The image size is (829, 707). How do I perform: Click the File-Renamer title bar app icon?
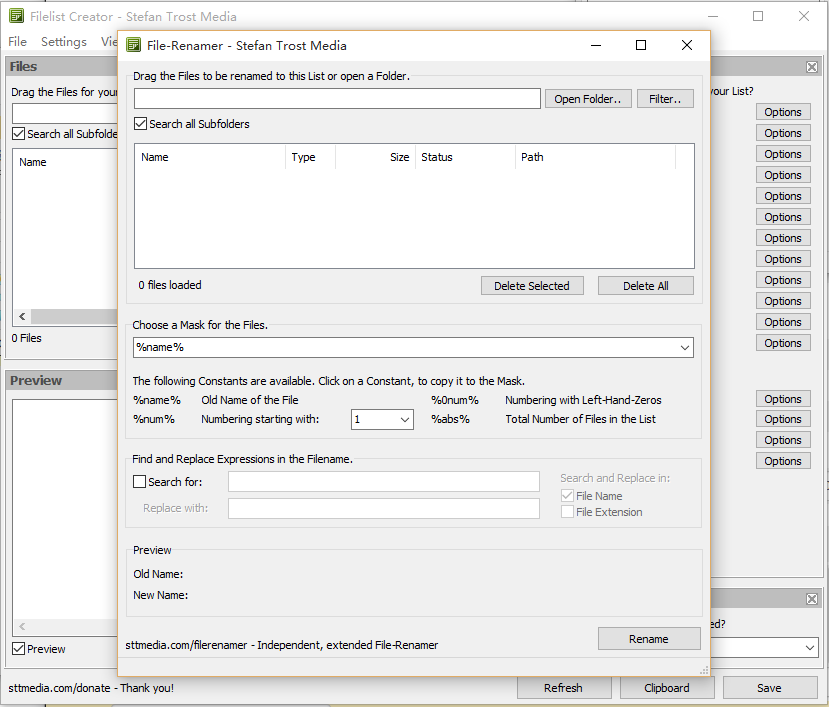(132, 45)
